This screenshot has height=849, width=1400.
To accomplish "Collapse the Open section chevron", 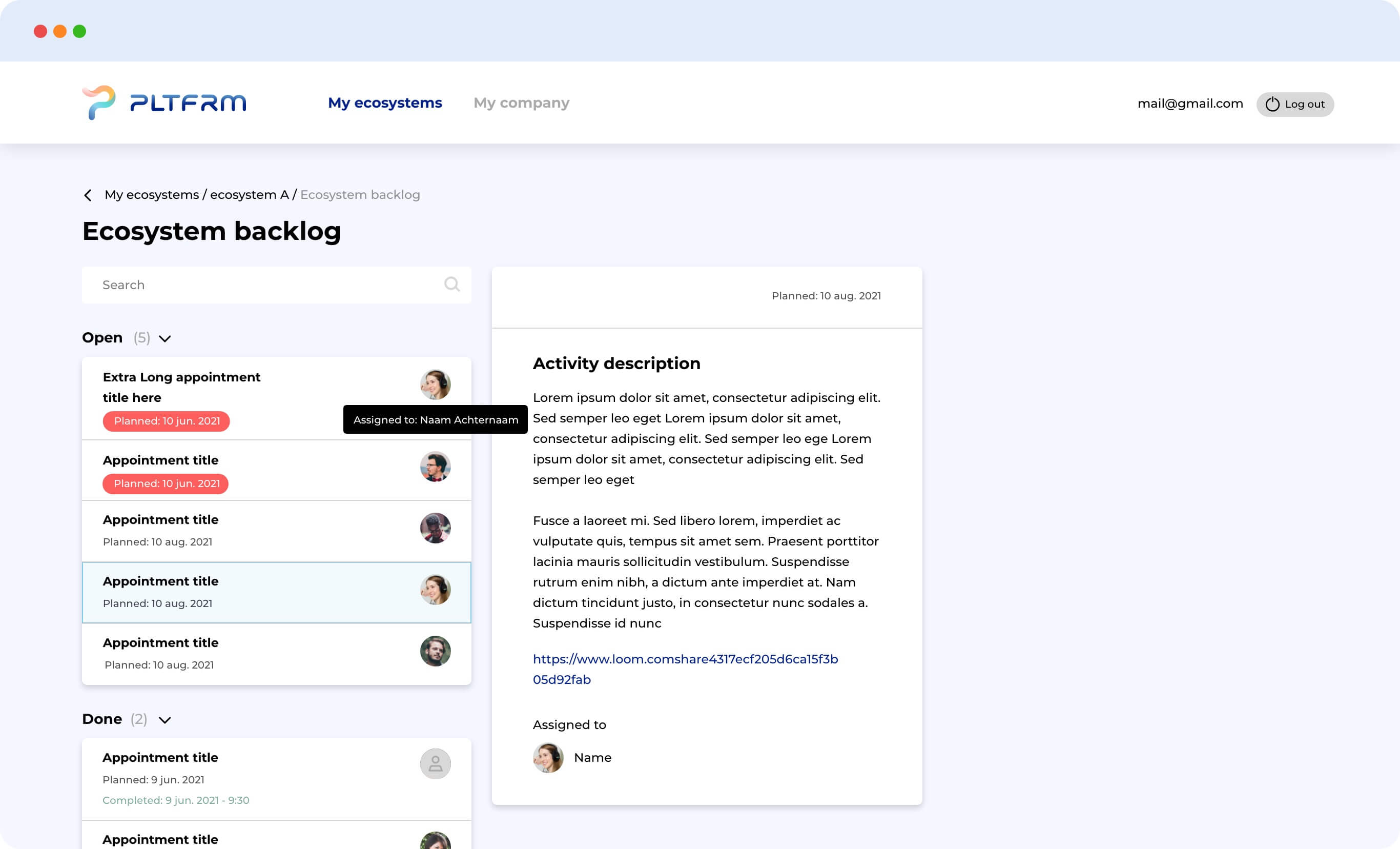I will pyautogui.click(x=165, y=339).
